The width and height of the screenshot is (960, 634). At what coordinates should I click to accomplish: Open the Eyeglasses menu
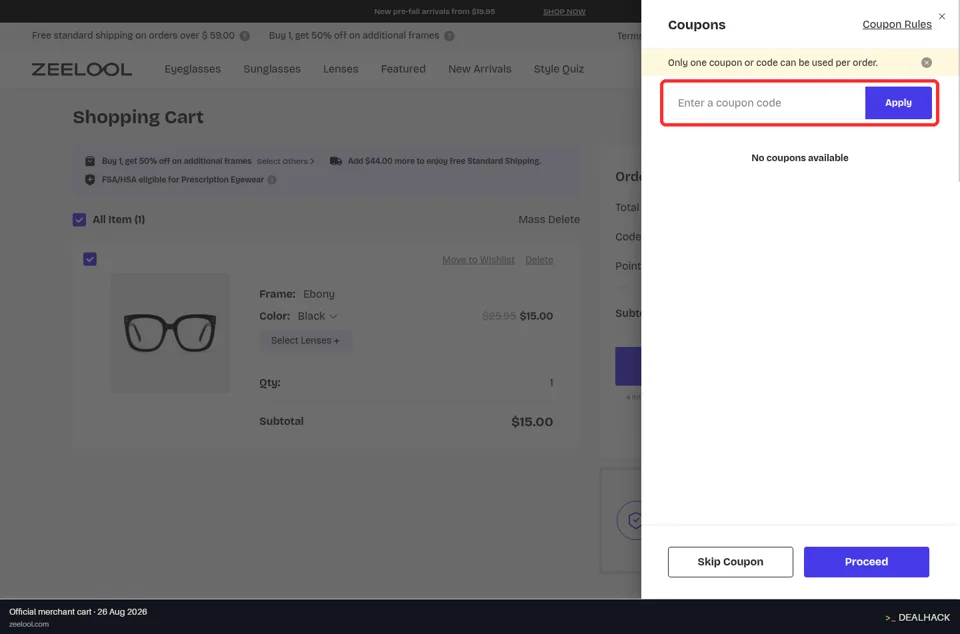click(192, 69)
